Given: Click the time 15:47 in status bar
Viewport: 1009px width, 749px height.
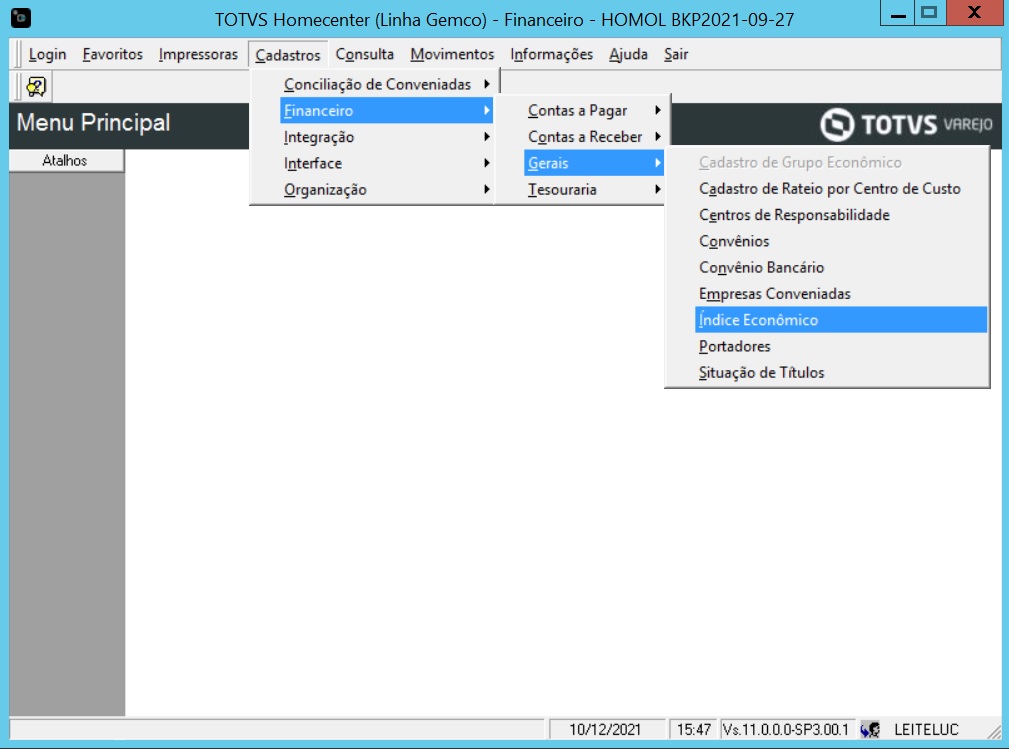Looking at the screenshot, I should (694, 730).
